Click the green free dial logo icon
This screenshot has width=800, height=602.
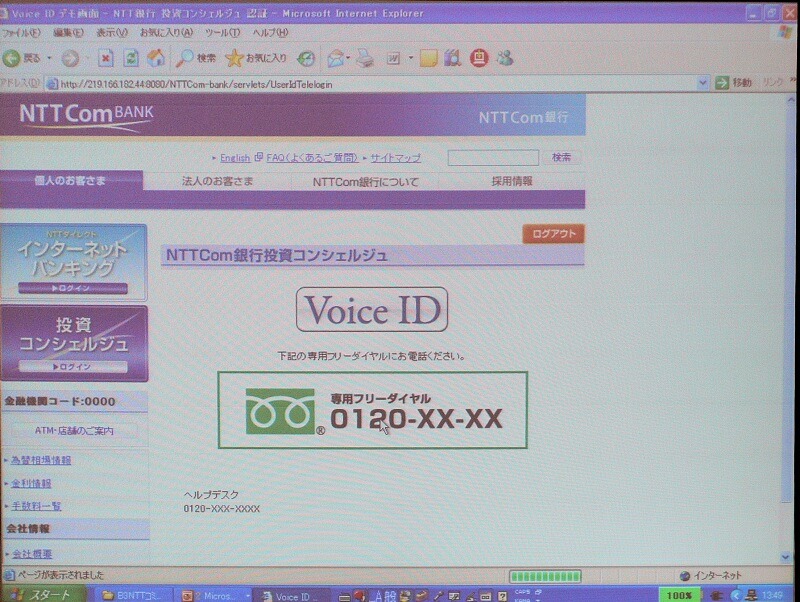280,411
